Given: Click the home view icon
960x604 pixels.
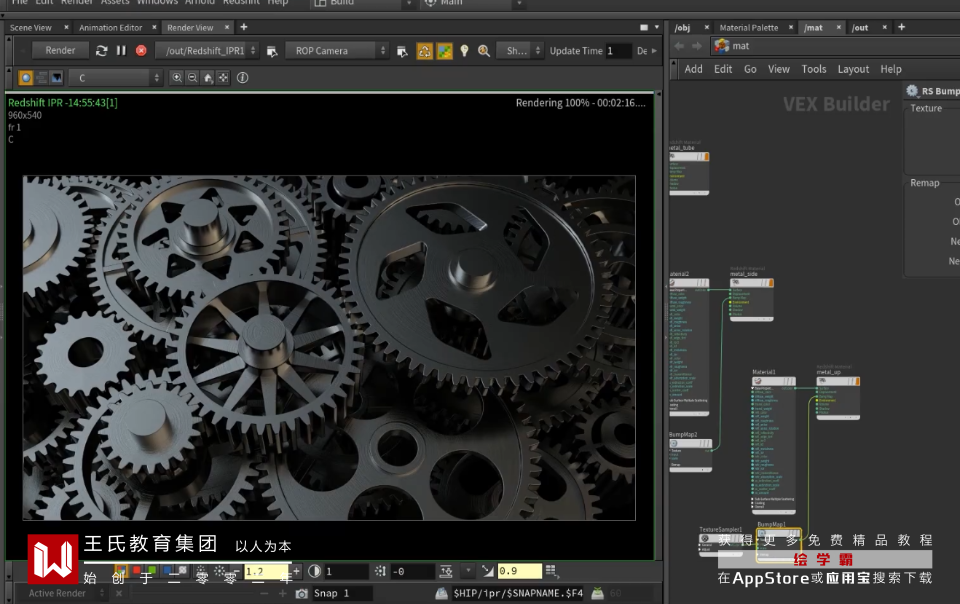Looking at the screenshot, I should [x=207, y=77].
